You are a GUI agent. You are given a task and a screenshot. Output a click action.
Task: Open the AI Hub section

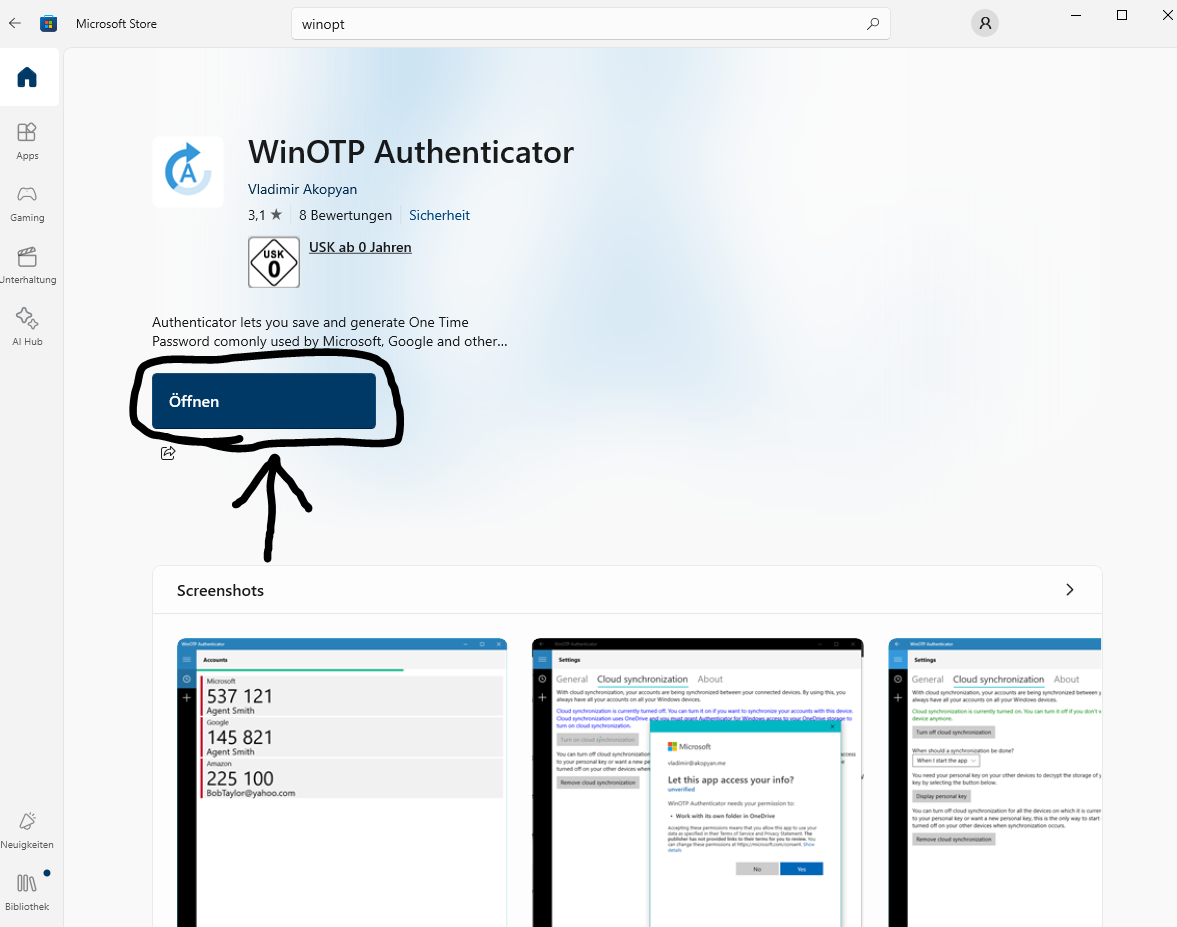[x=27, y=327]
